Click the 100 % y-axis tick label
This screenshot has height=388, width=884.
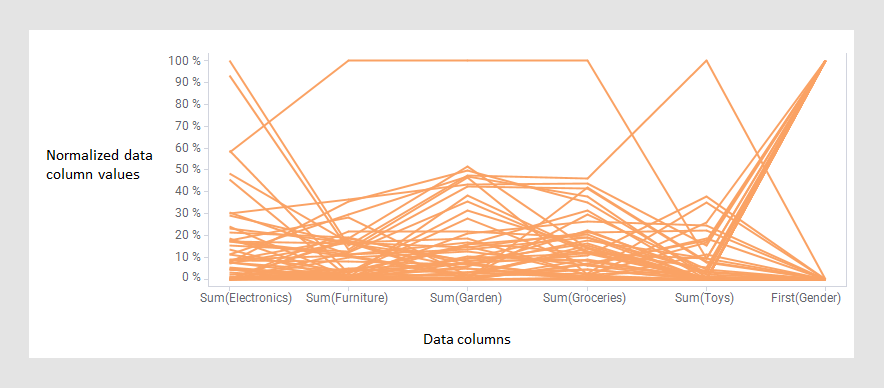click(184, 60)
